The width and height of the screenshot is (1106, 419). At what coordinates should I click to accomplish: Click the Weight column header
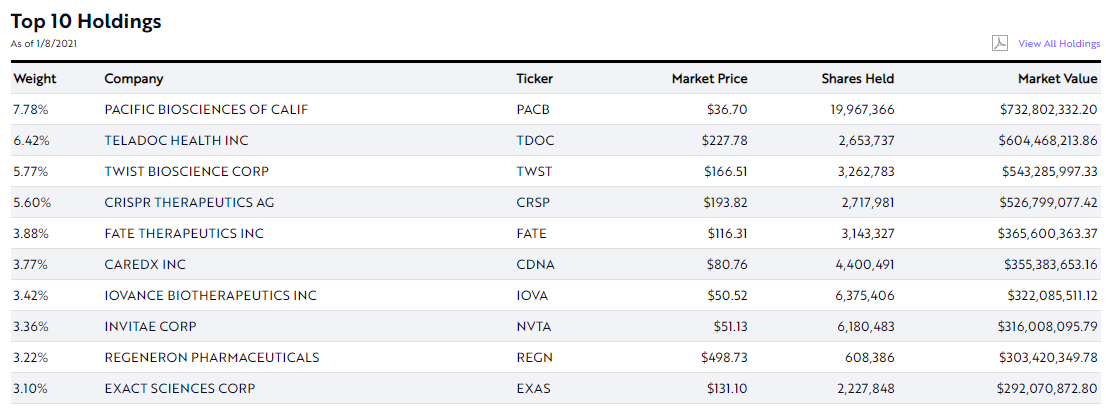35,79
